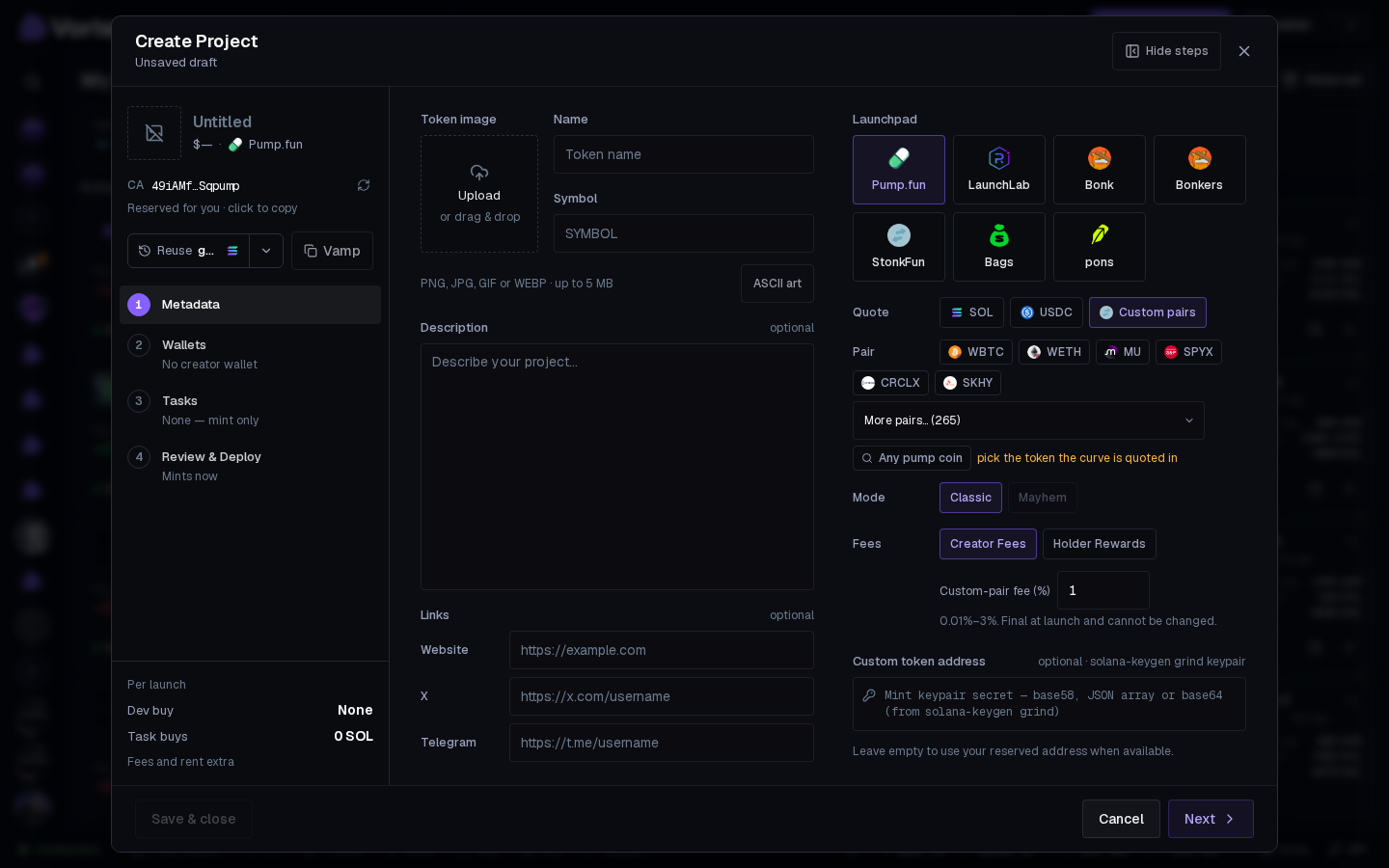Select Mayhem mode

pos(1043,498)
